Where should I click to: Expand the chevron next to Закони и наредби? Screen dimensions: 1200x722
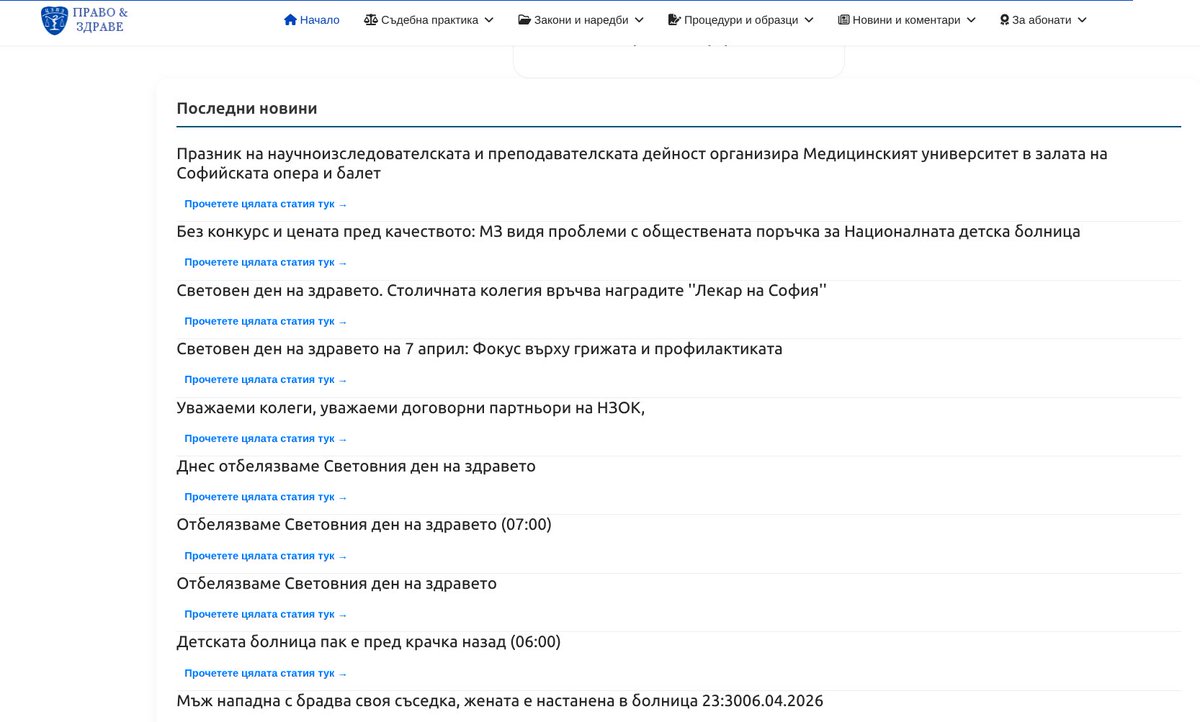coord(639,20)
